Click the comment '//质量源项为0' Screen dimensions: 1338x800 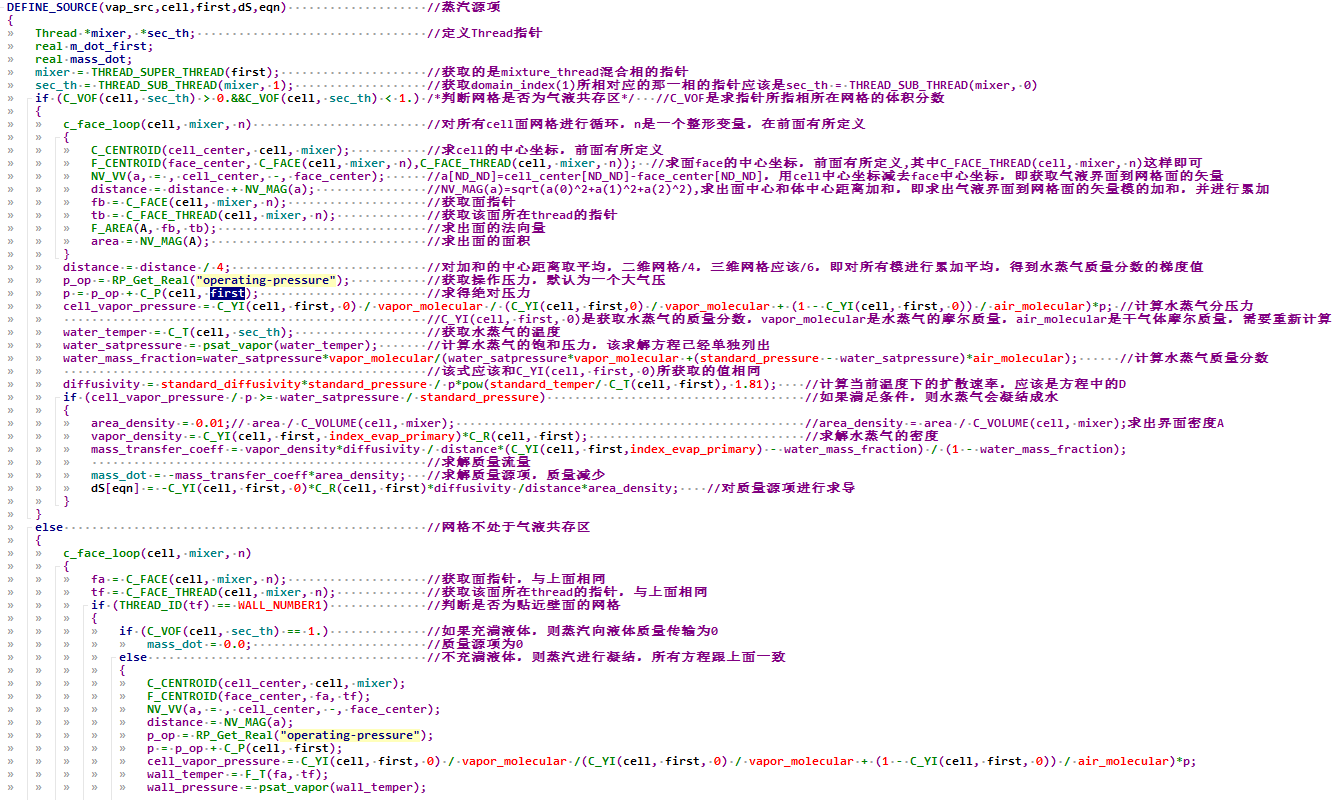click(x=475, y=644)
